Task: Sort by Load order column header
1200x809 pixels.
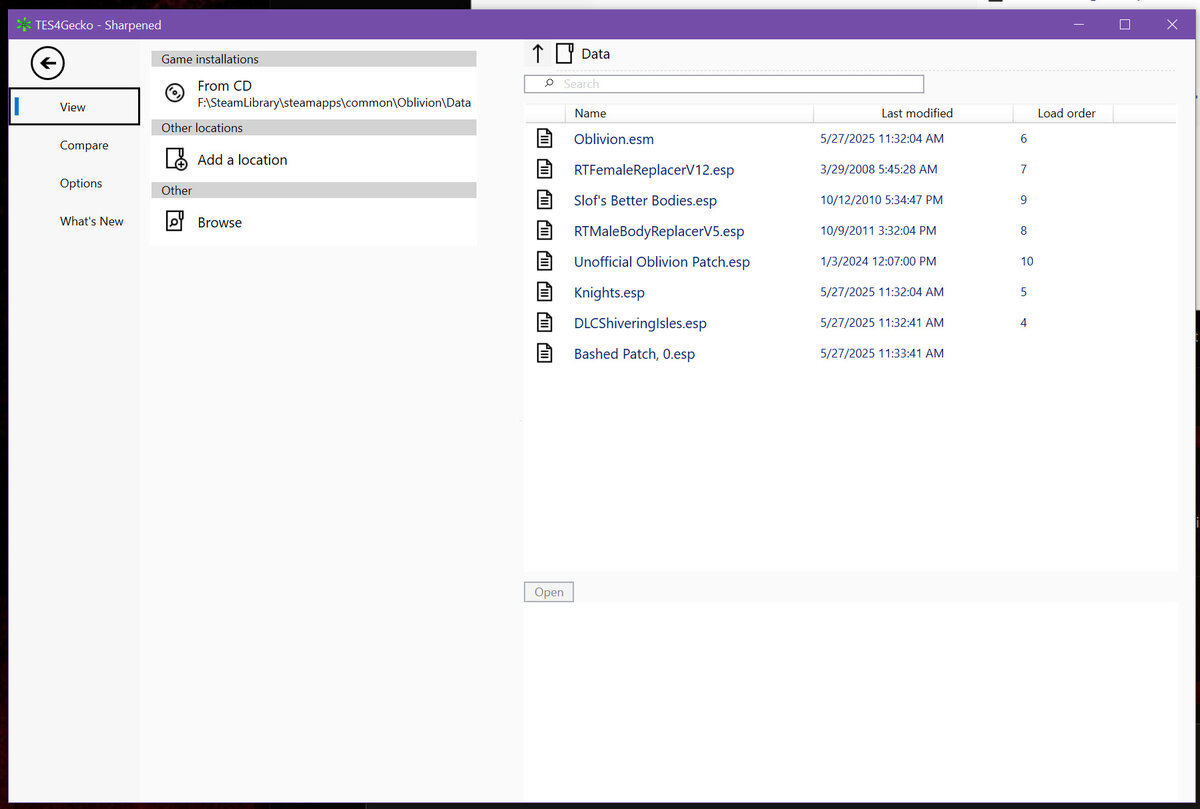Action: point(1066,113)
